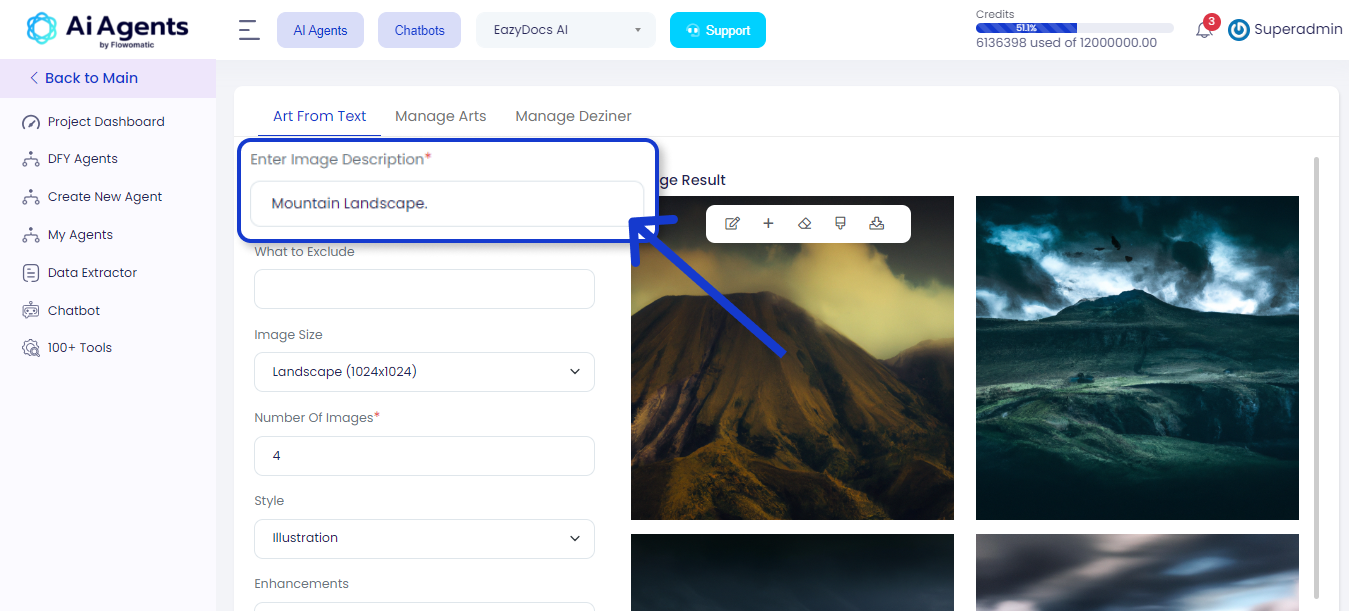The image size is (1349, 611).
Task: Open the EazyDocs AI project selector
Action: [566, 30]
